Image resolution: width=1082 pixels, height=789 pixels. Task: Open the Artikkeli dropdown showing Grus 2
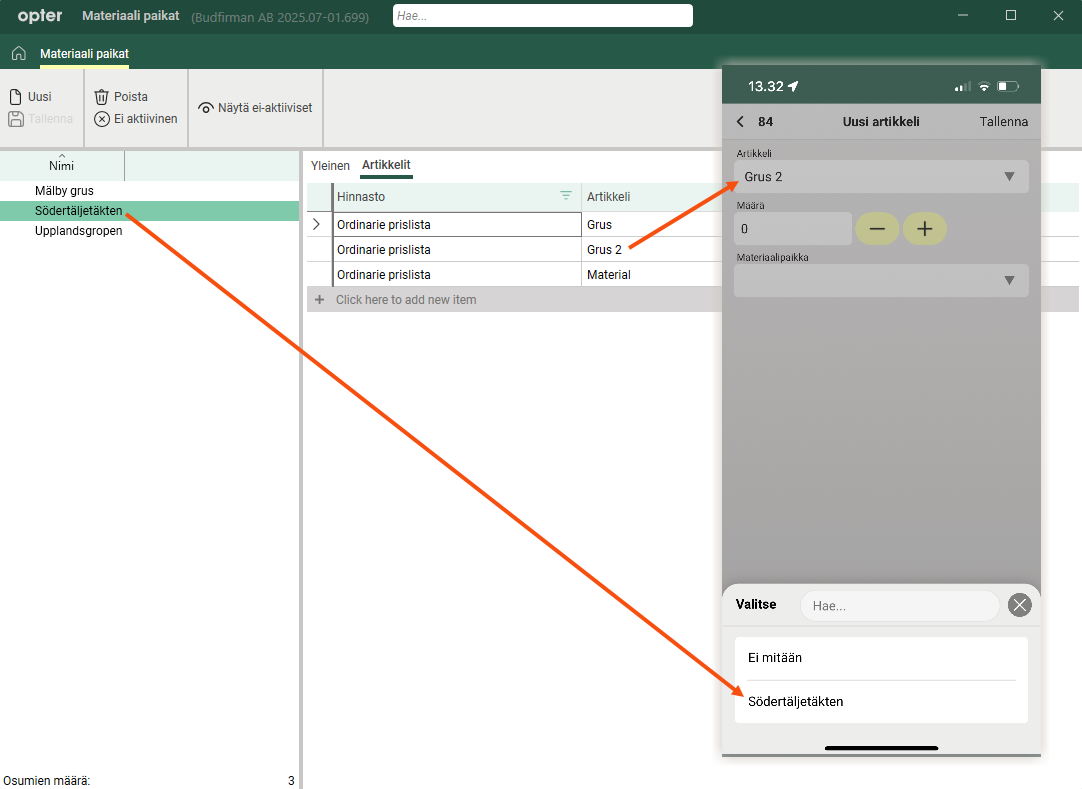coord(880,177)
